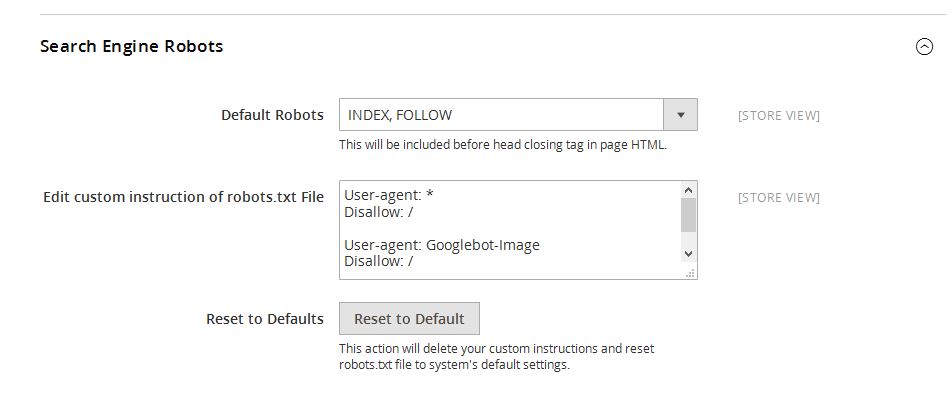Click the robots.txt textarea scrollbar thumb

click(x=688, y=215)
